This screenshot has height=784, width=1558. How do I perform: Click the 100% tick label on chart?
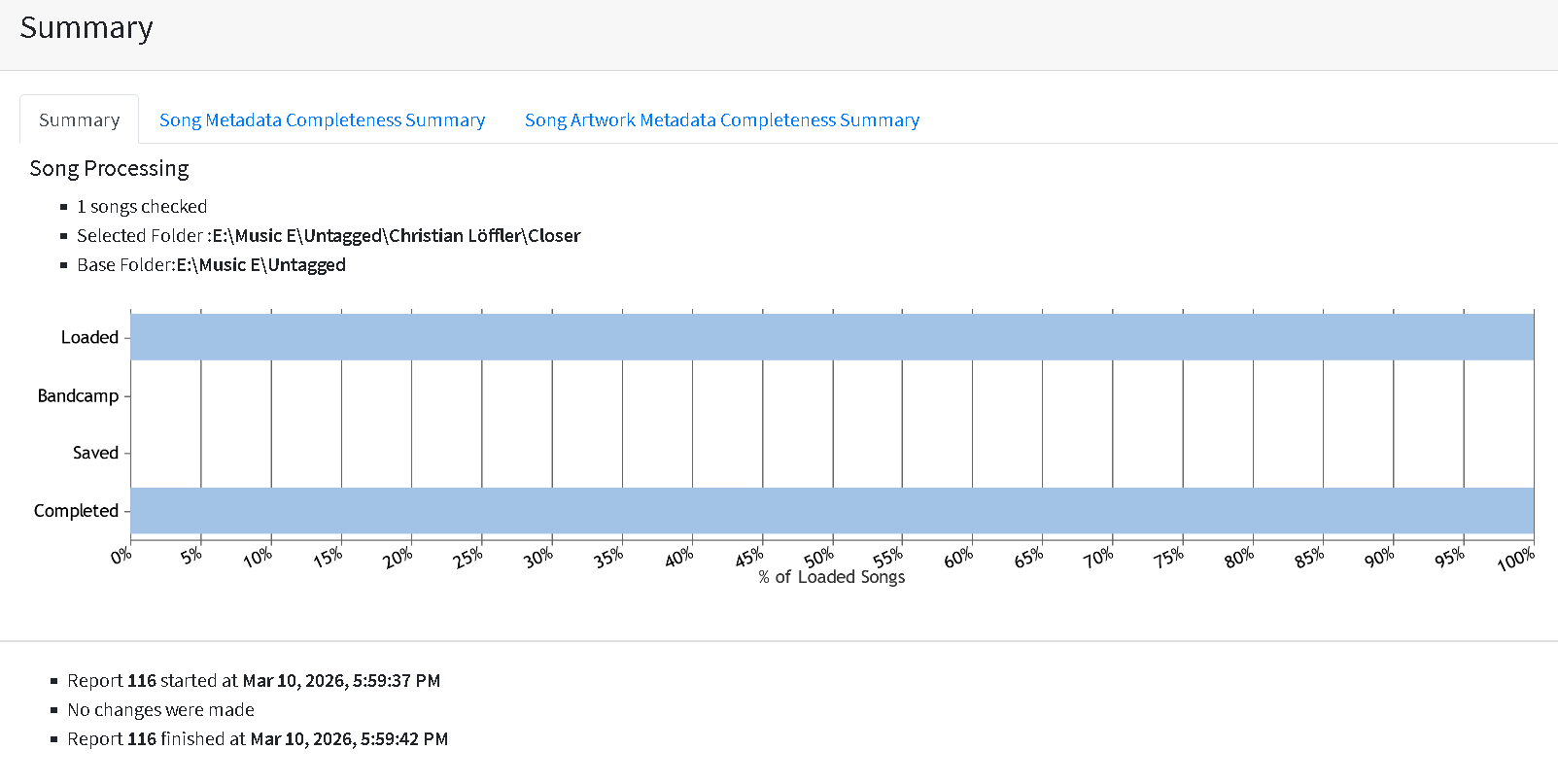click(1515, 560)
